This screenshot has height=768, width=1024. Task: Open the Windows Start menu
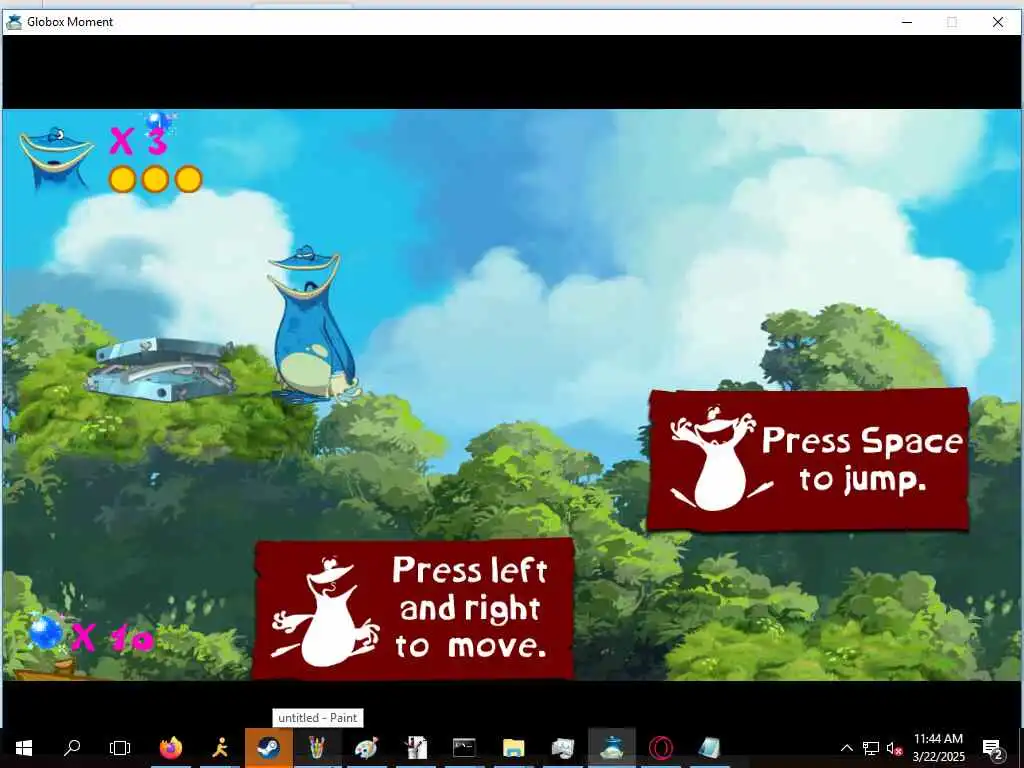pos(24,748)
